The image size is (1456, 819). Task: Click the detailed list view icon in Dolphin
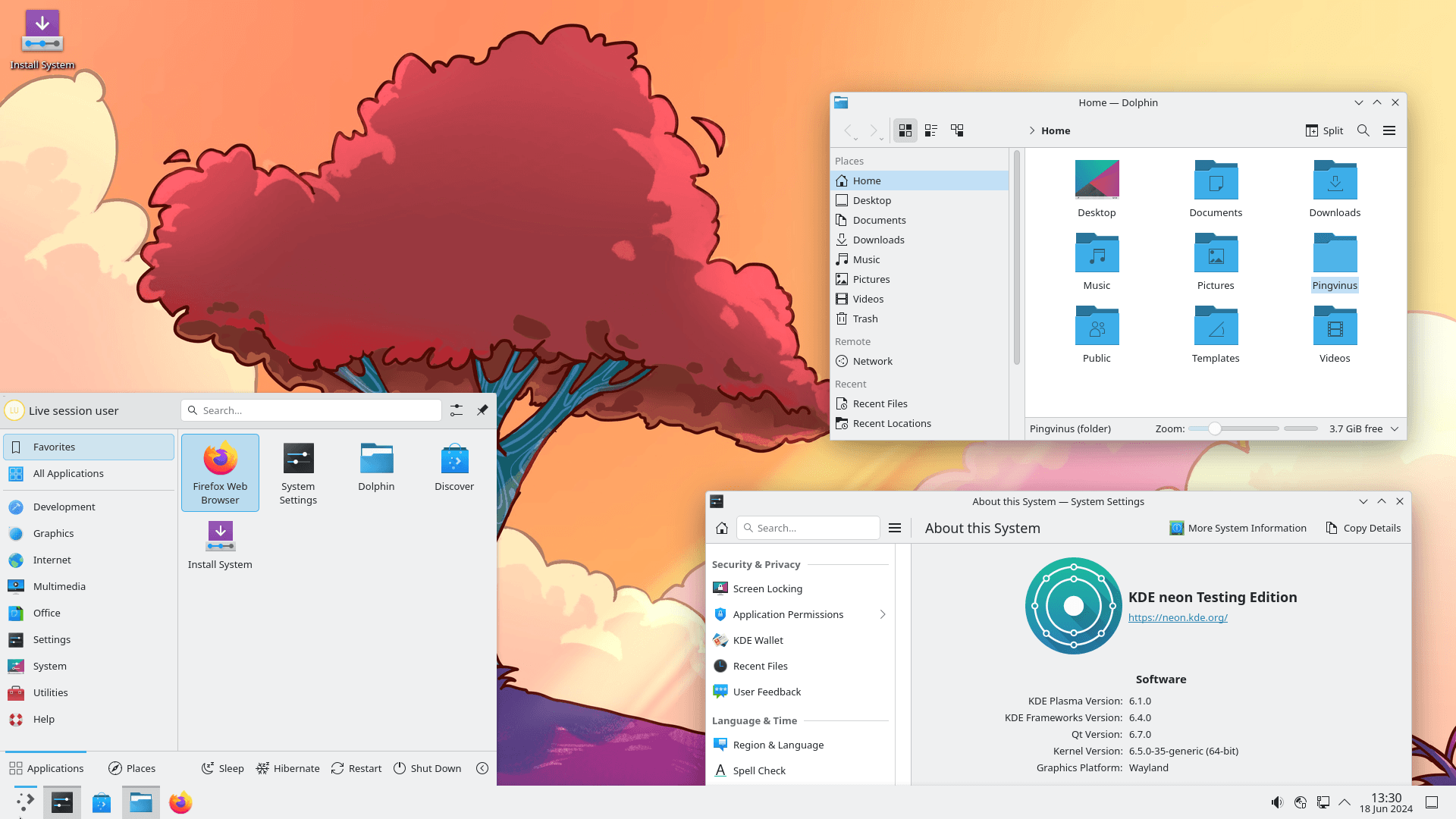(931, 130)
